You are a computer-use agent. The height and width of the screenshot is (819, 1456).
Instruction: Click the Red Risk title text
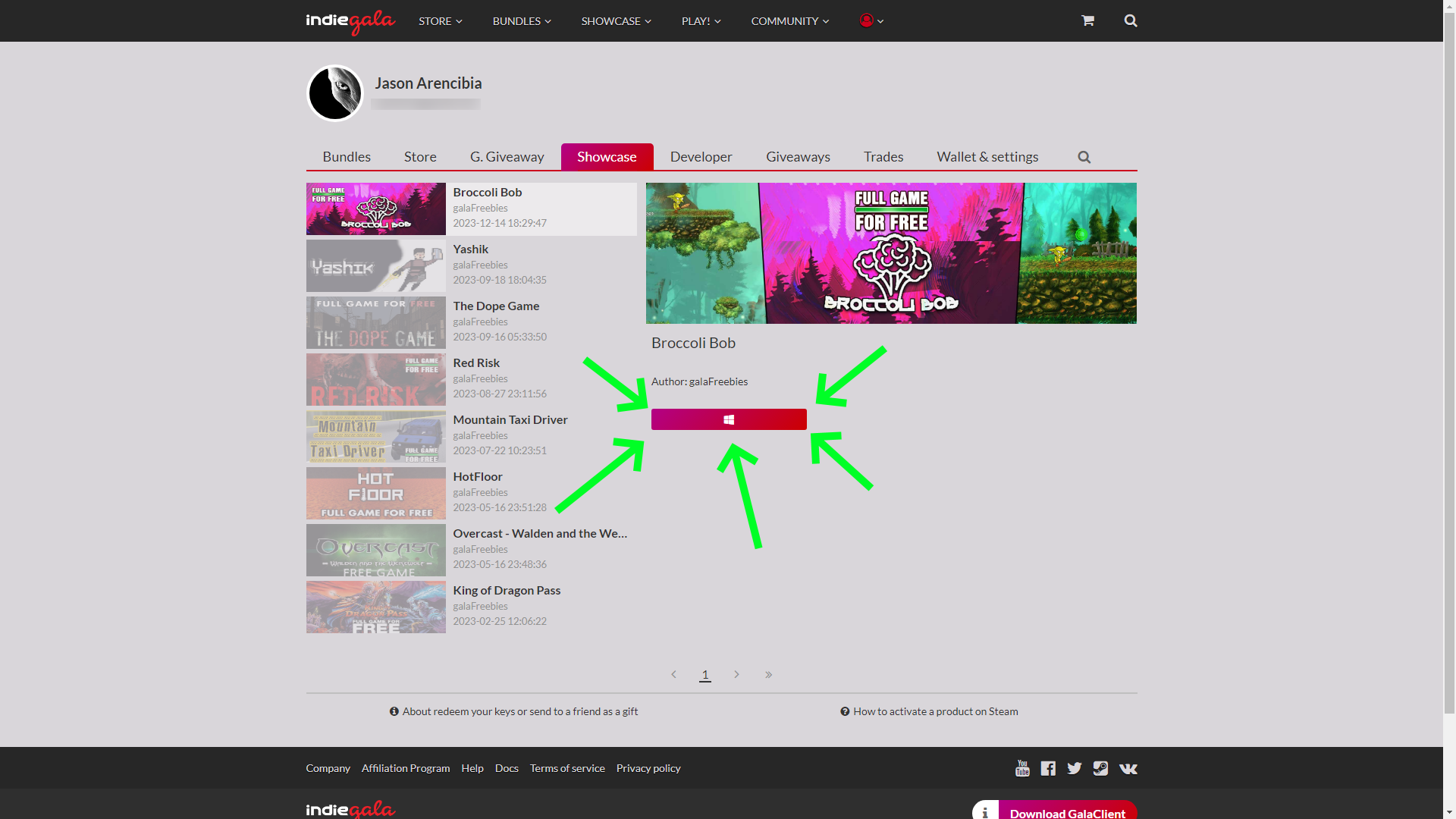tap(476, 363)
